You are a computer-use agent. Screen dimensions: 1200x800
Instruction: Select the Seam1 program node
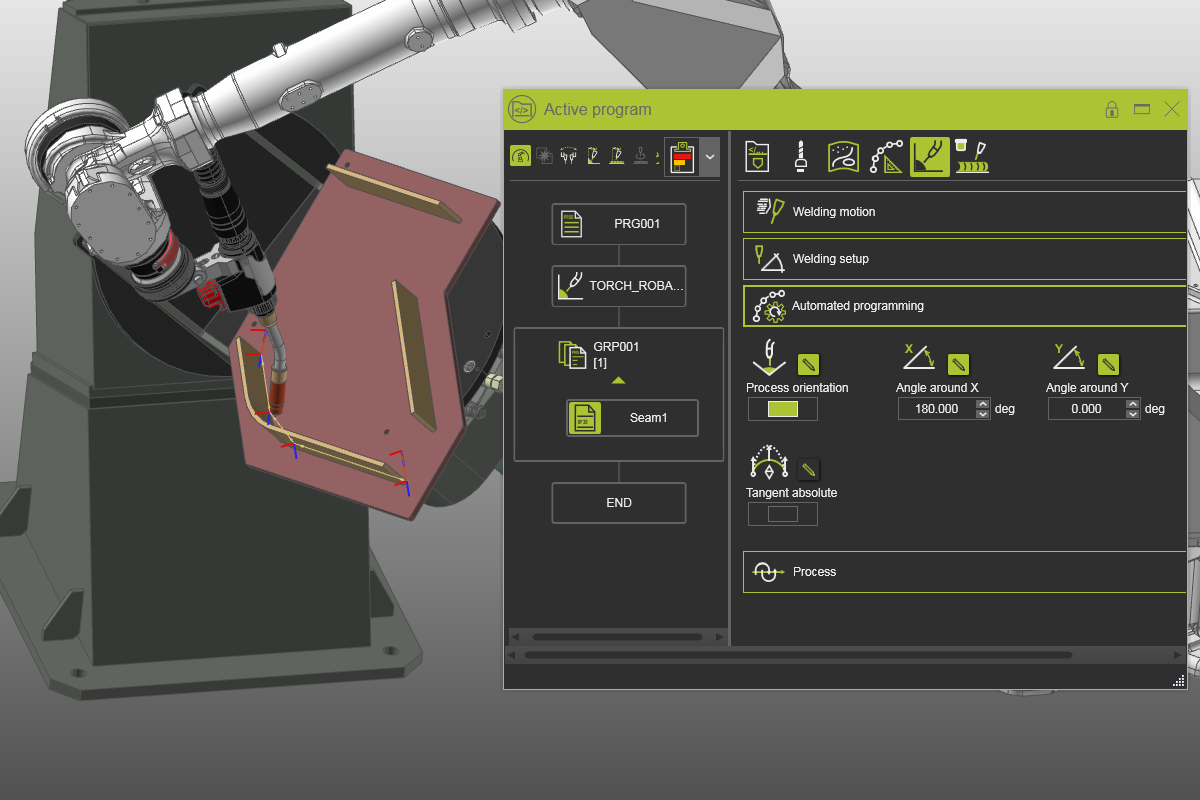[x=631, y=417]
